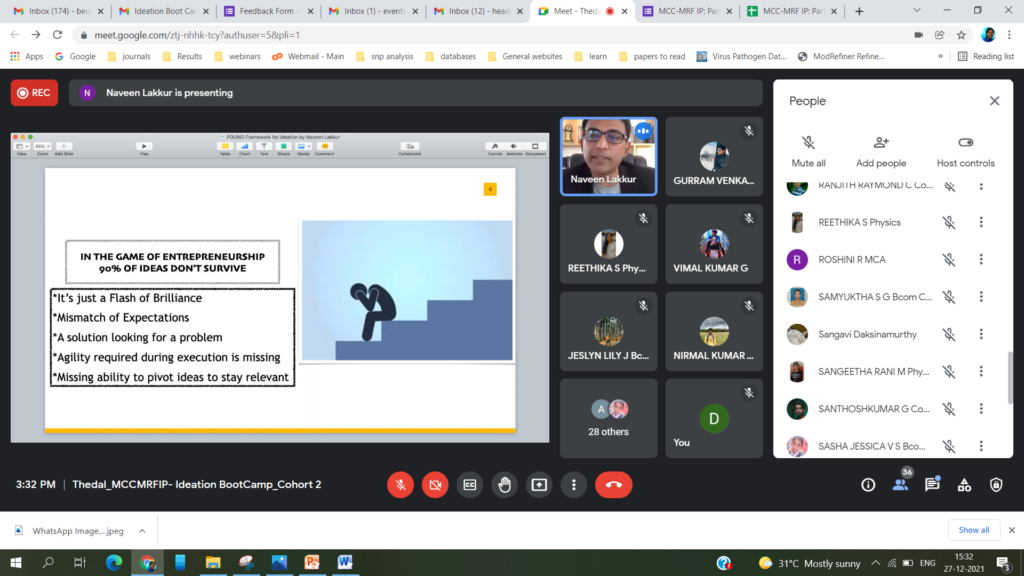
Task: Close the downloads bar
Action: pos(1012,530)
